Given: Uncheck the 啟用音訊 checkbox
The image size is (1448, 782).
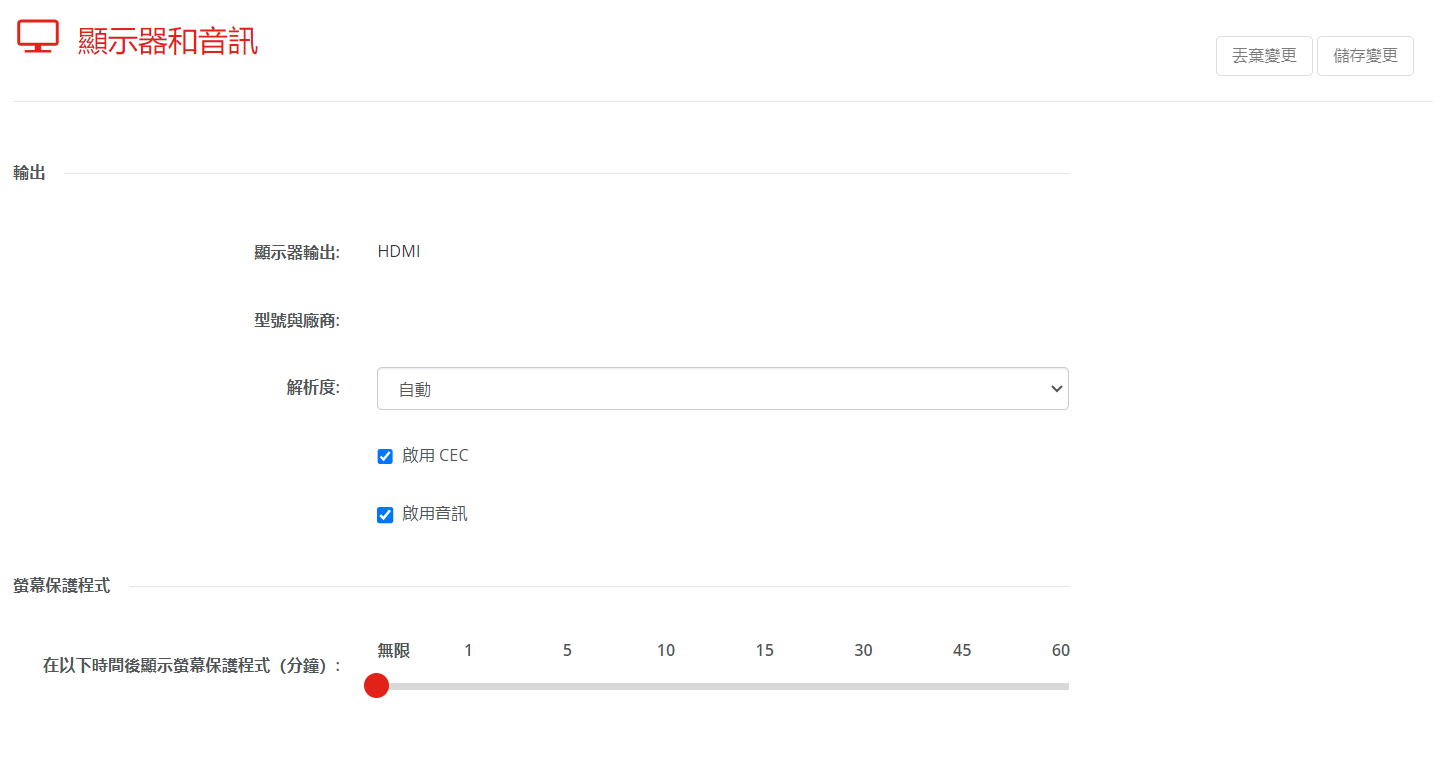Looking at the screenshot, I should pos(385,515).
